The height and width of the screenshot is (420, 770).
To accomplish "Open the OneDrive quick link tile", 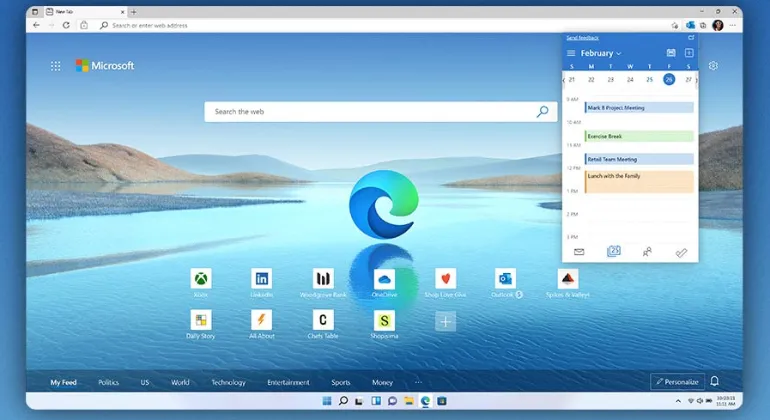I will (x=384, y=279).
